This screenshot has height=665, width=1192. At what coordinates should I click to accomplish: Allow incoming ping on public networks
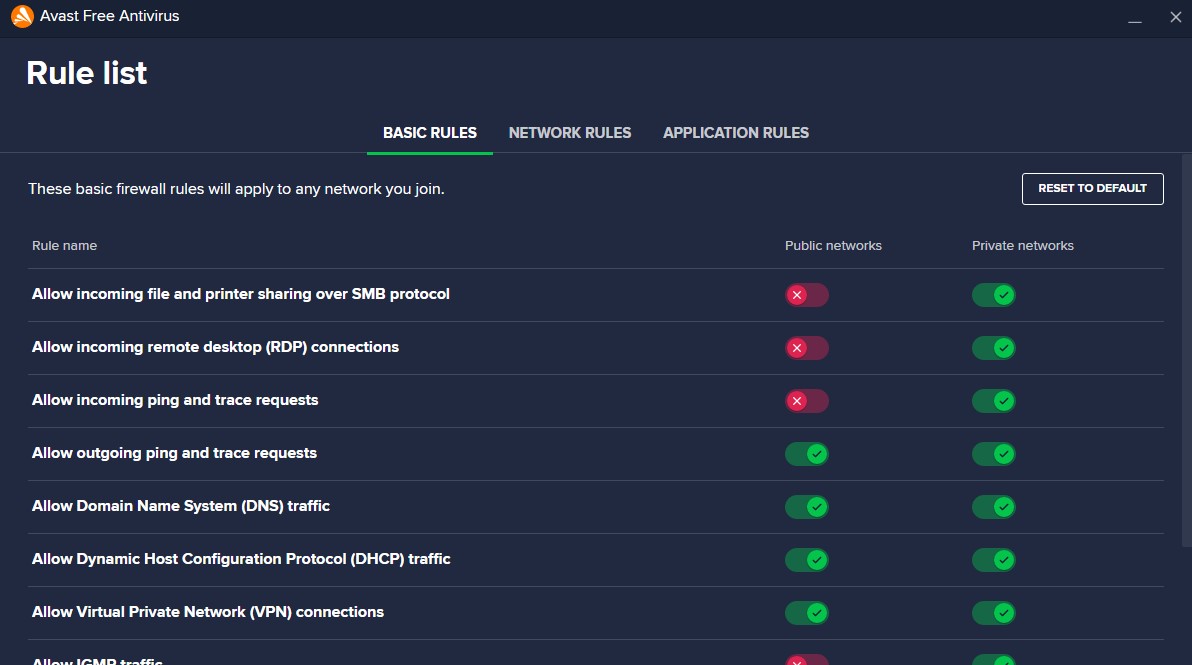coord(807,401)
